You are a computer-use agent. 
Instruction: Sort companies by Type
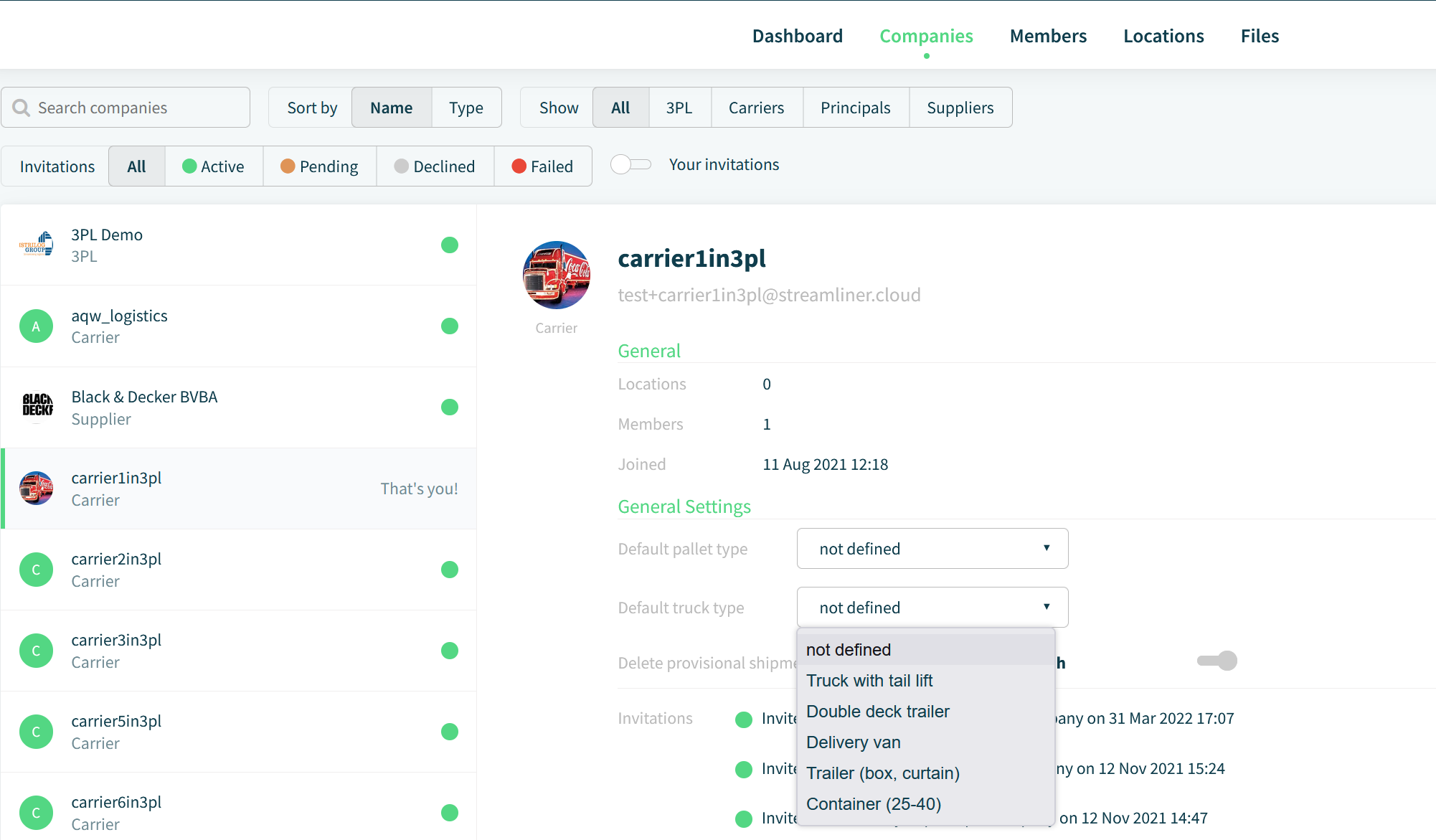coord(466,108)
